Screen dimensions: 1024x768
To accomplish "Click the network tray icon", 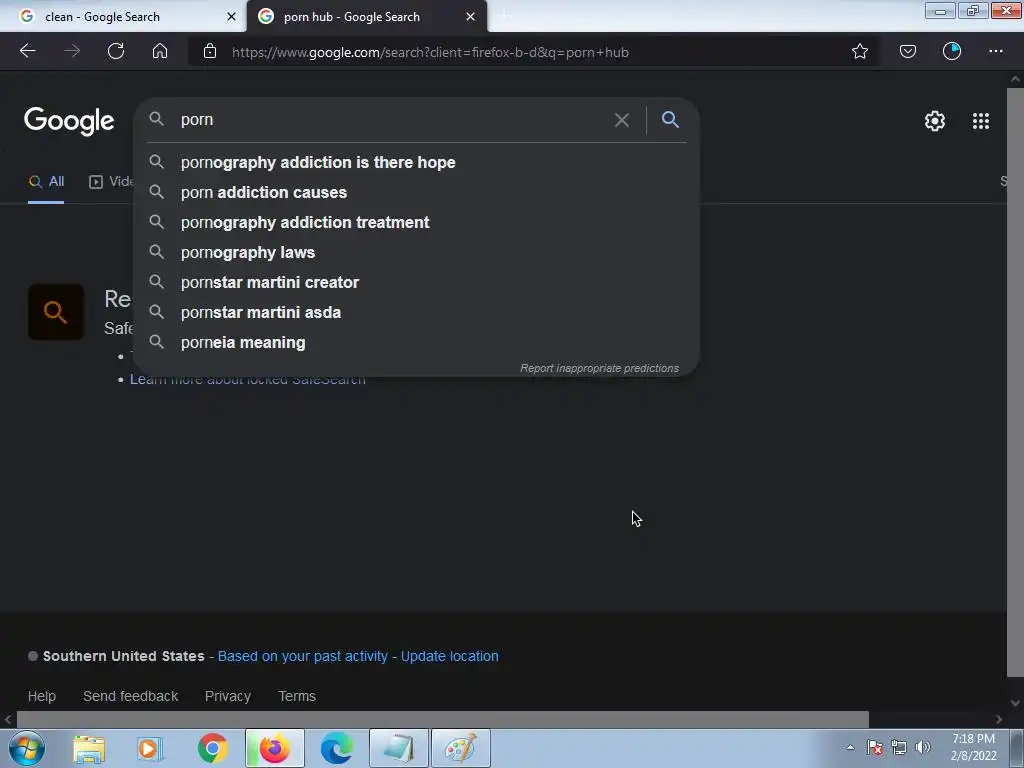I will [899, 748].
